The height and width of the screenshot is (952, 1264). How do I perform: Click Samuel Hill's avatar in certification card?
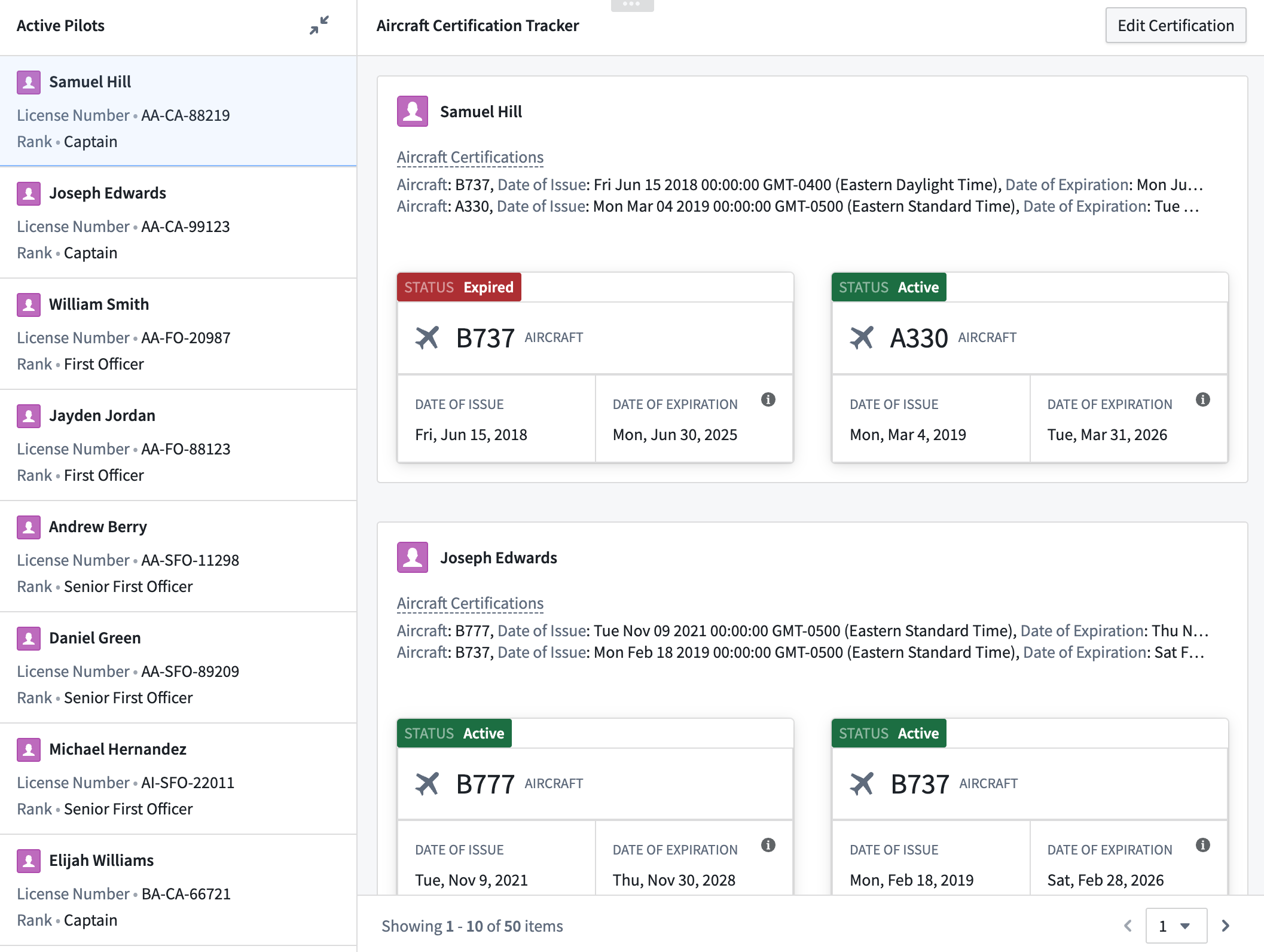413,111
